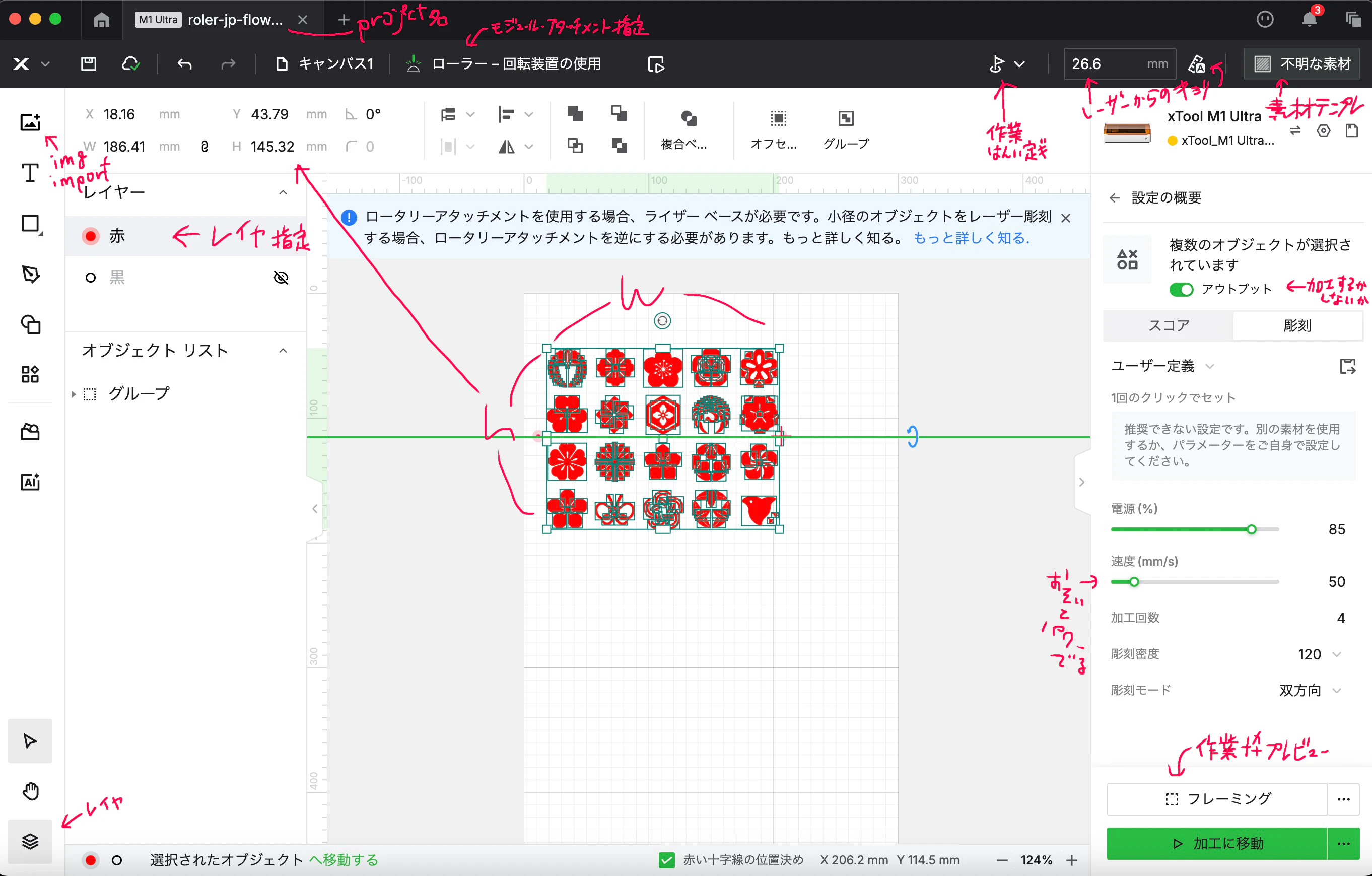
Task: Collapse the Layers section
Action: pos(283,192)
